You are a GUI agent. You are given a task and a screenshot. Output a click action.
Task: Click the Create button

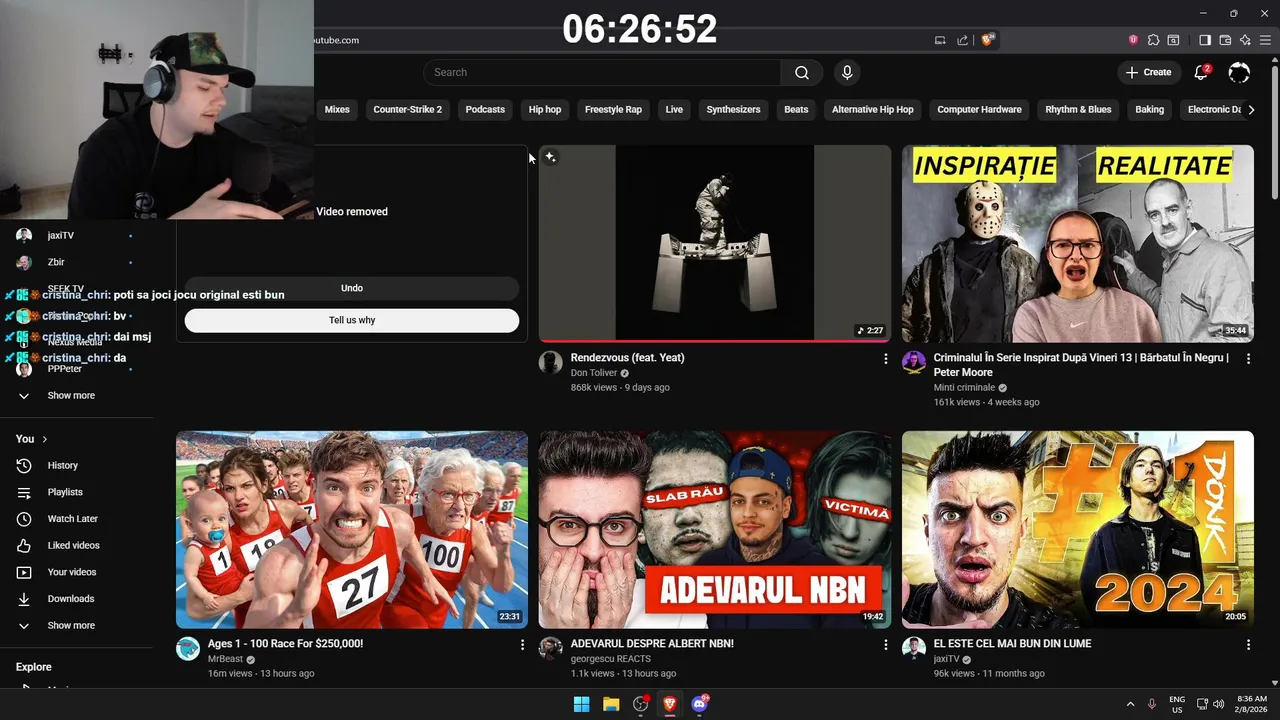coord(1148,72)
